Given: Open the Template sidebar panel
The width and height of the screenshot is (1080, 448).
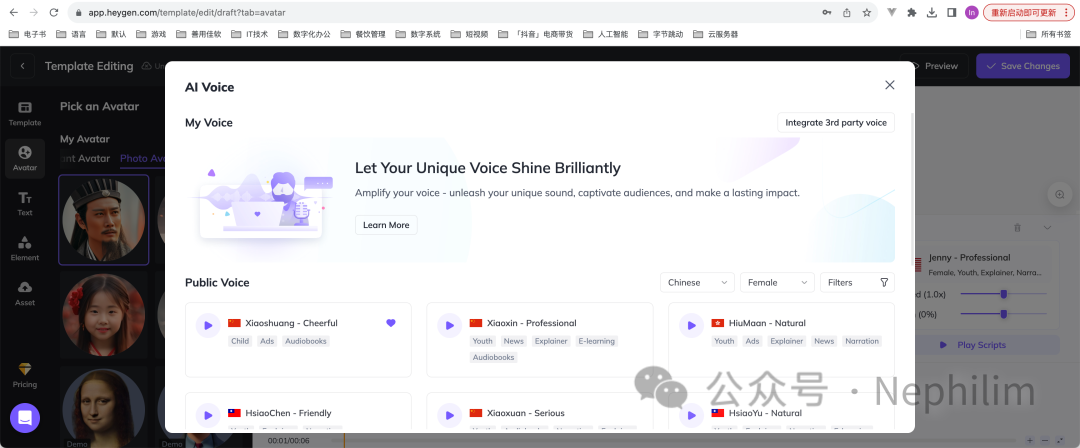Looking at the screenshot, I should 25,113.
